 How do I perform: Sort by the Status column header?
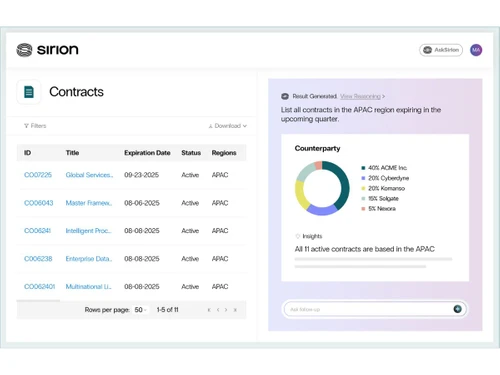coord(191,153)
